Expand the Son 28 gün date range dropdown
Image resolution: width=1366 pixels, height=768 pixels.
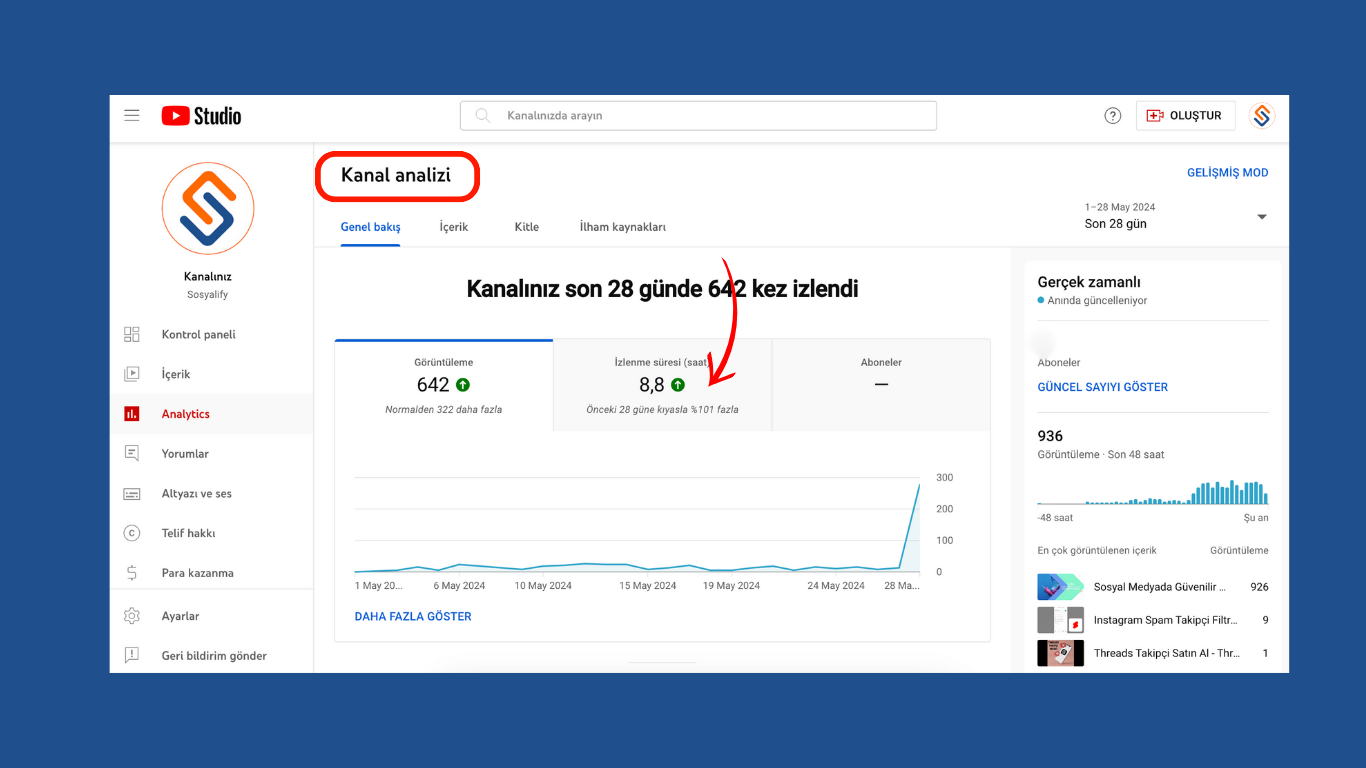tap(1262, 217)
